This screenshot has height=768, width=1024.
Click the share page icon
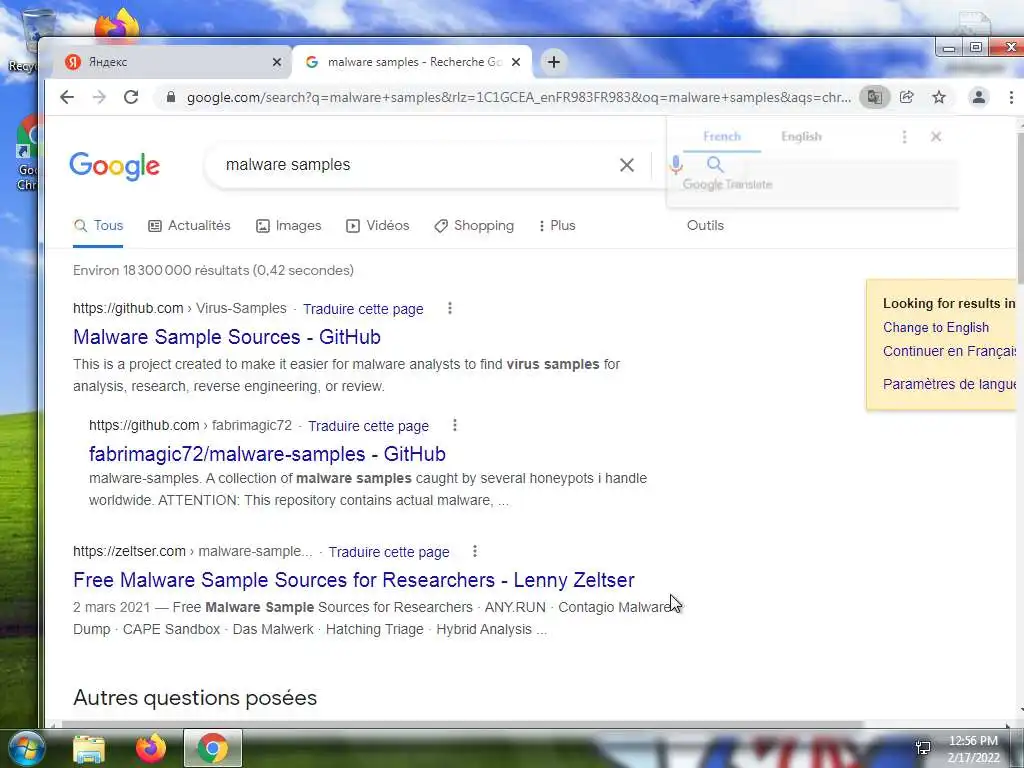(x=906, y=97)
